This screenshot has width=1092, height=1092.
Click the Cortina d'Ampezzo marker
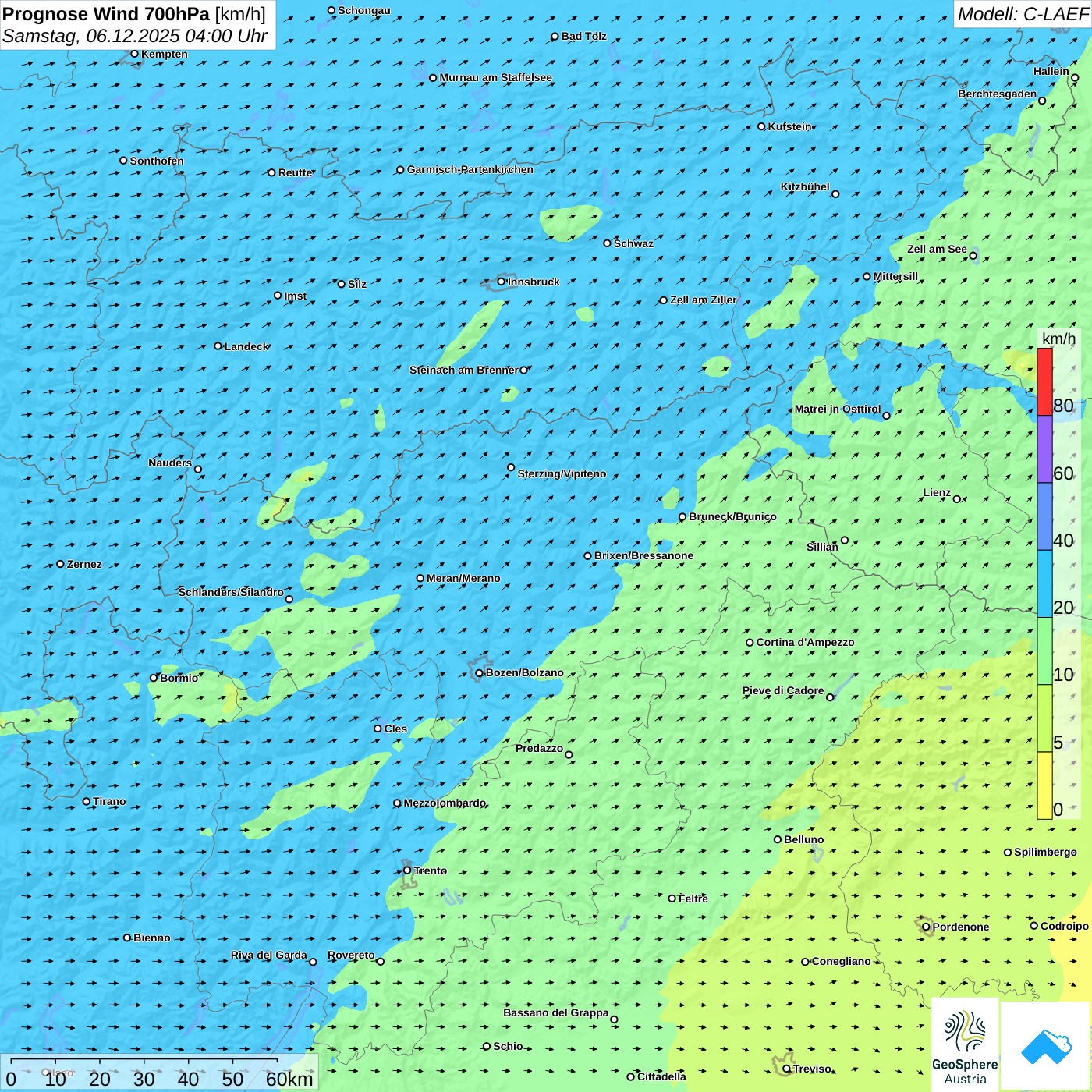pos(750,643)
